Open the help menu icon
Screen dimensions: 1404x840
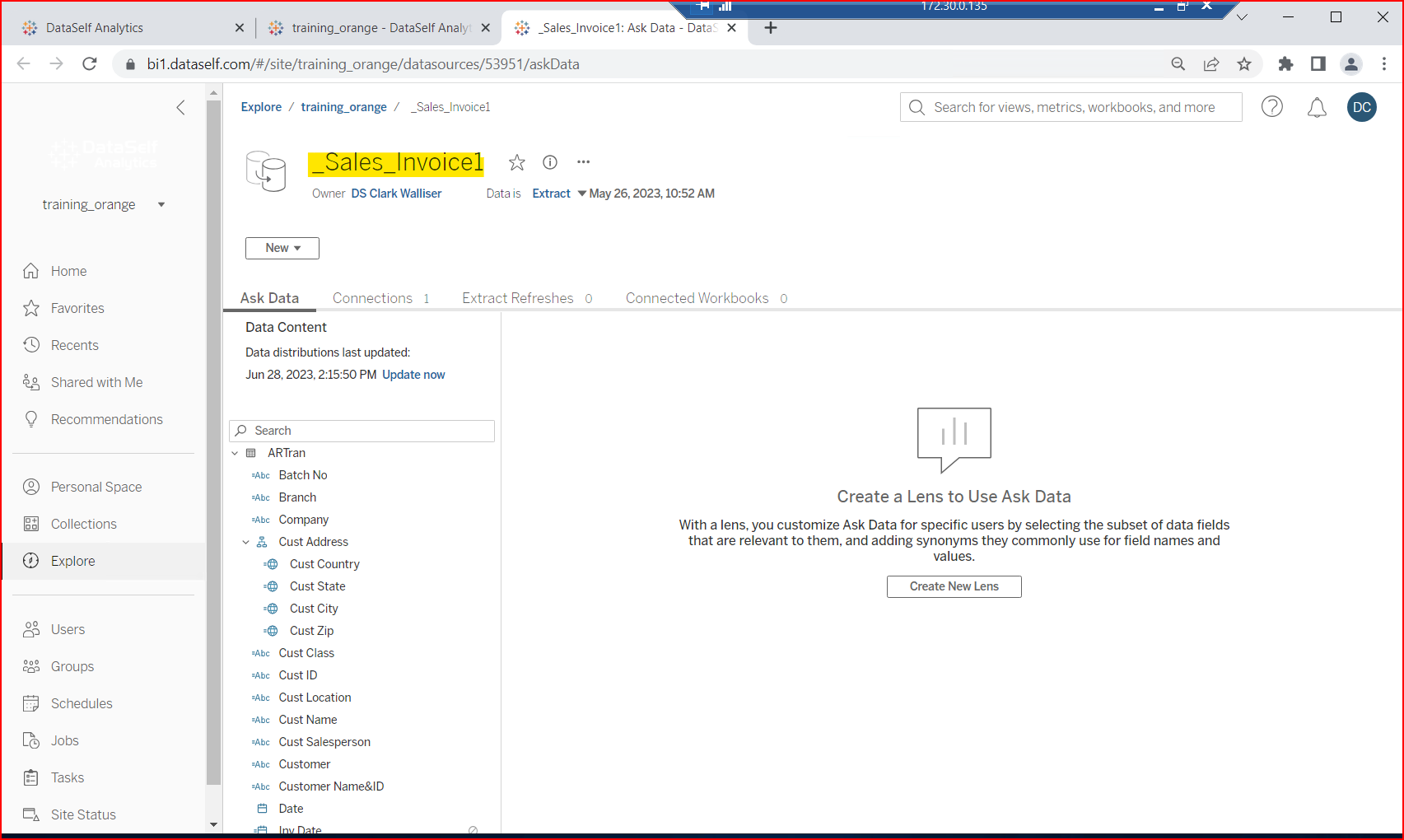pyautogui.click(x=1271, y=107)
